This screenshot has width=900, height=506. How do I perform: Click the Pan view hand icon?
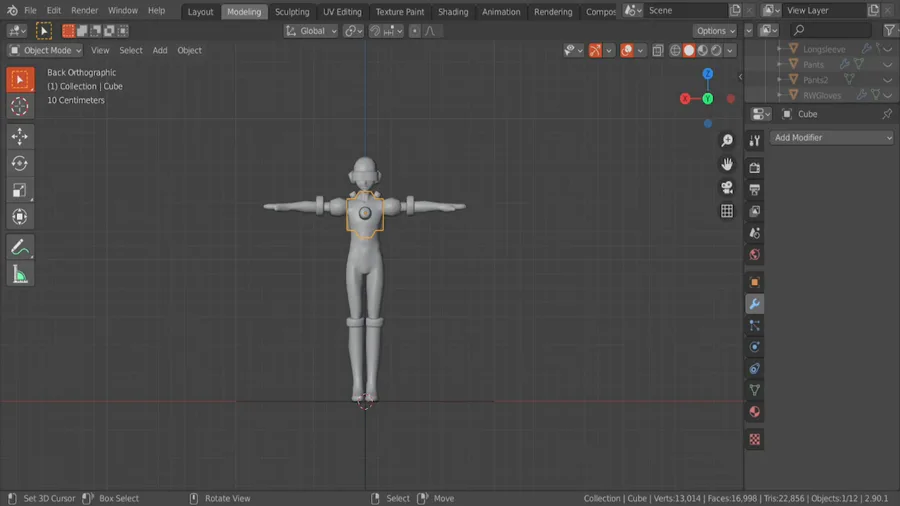(727, 164)
